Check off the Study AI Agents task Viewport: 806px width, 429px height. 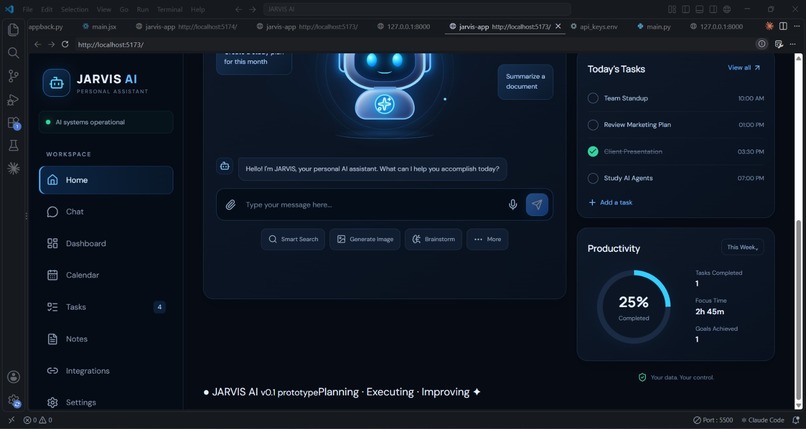[593, 178]
